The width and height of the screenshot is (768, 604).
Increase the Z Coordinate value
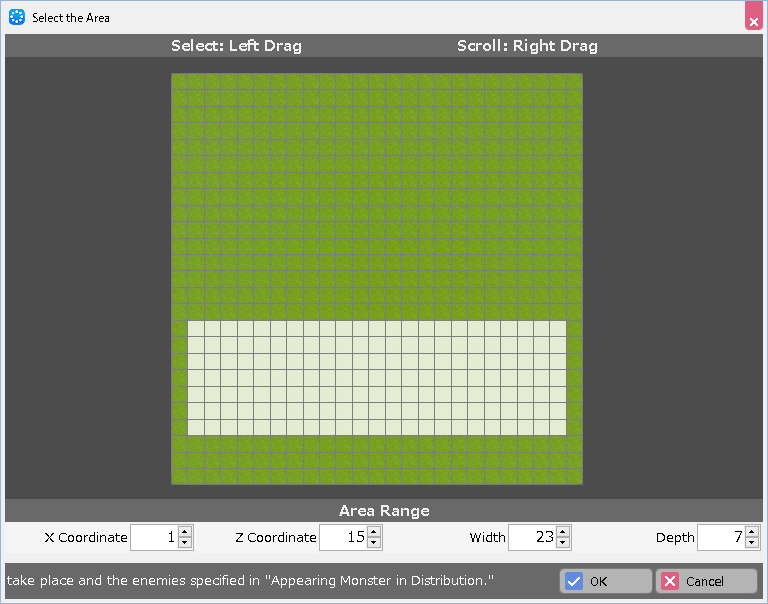[x=374, y=531]
